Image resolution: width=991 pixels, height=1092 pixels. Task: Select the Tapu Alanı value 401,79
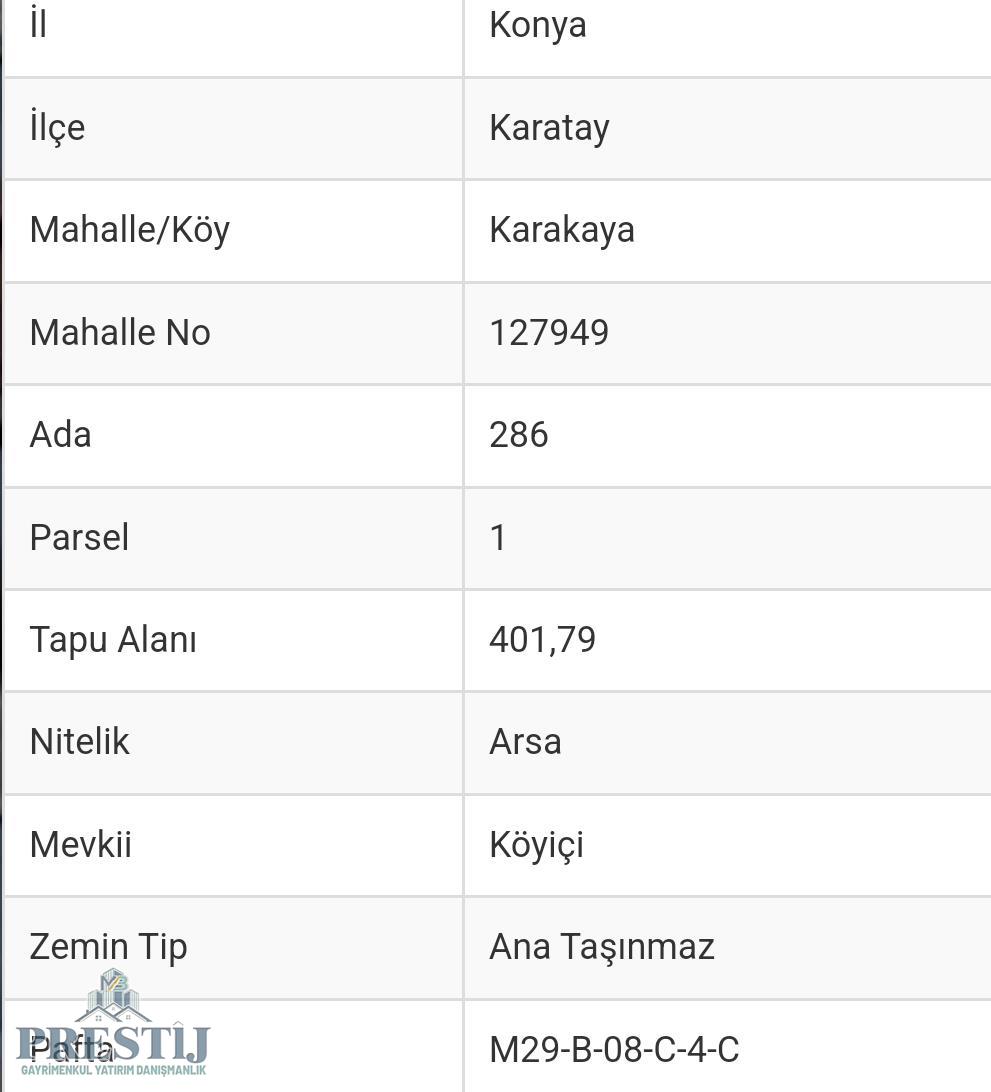point(543,640)
